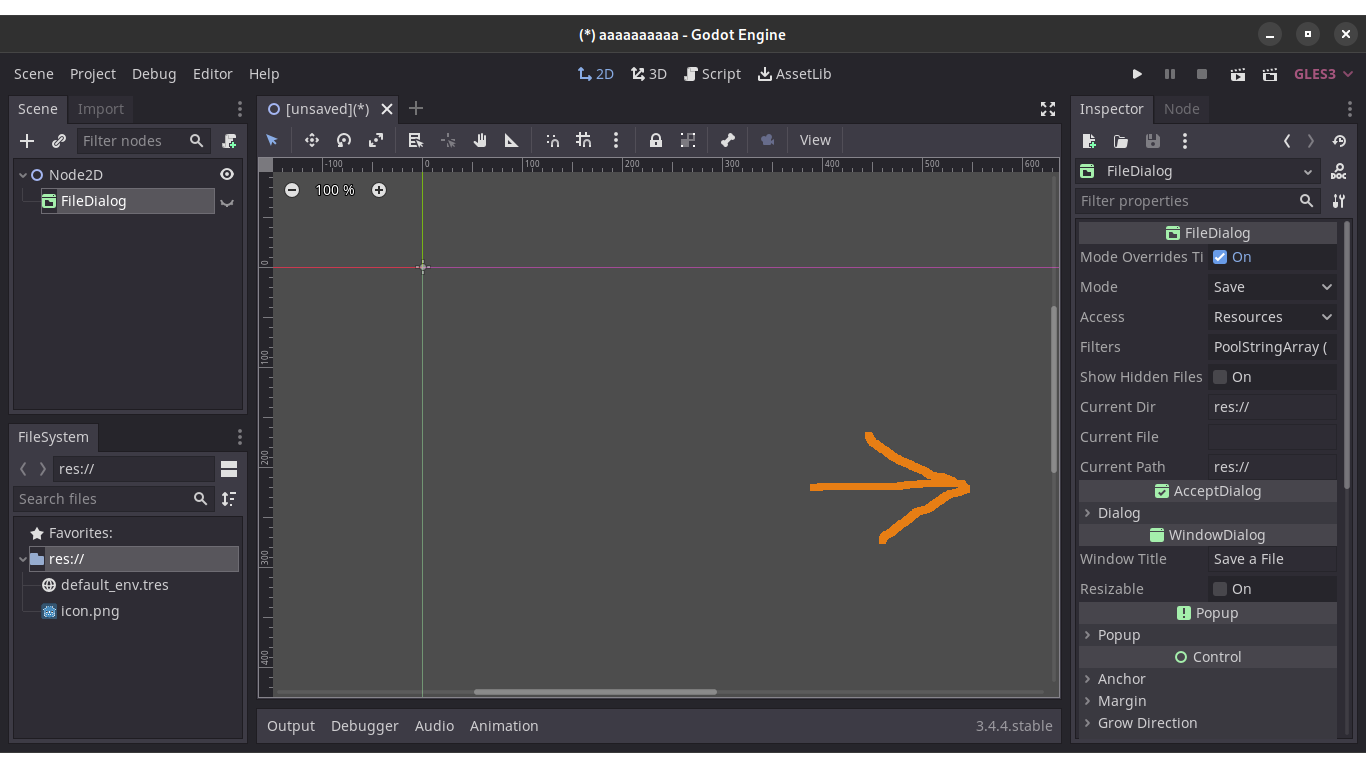Toggle the lock on the selected node

click(x=655, y=140)
